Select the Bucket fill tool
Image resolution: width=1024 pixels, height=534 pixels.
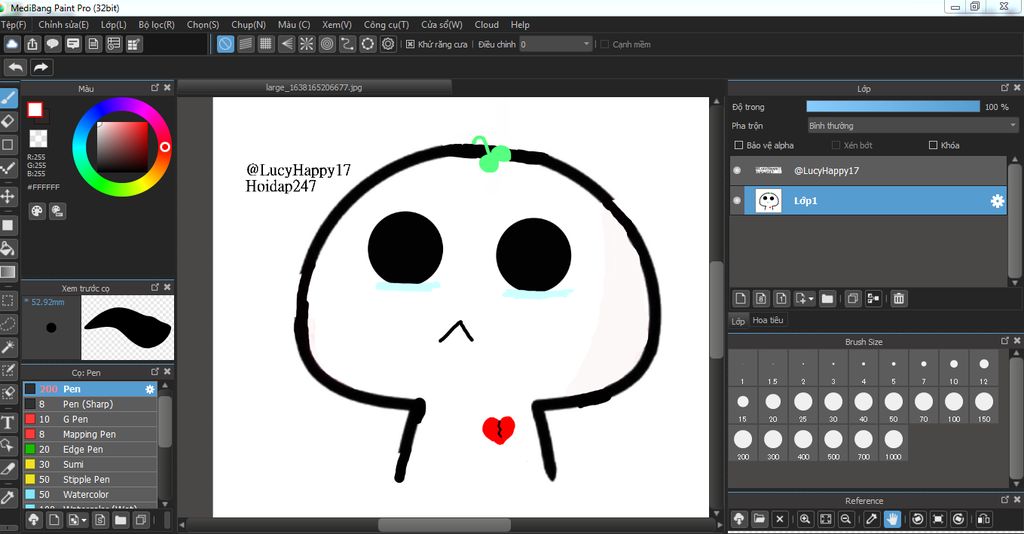click(x=8, y=249)
